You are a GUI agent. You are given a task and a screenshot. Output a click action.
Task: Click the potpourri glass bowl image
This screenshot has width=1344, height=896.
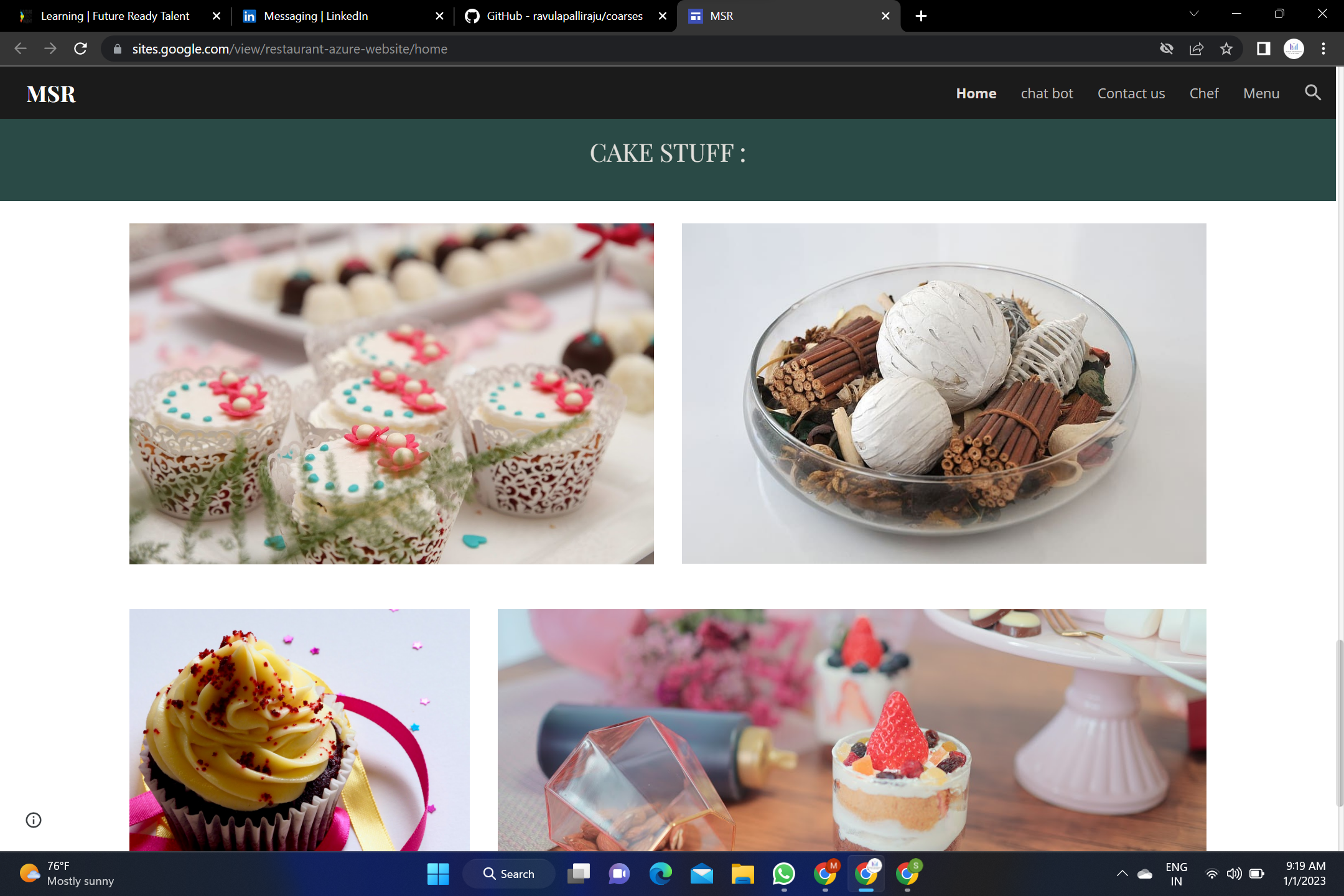coord(944,393)
